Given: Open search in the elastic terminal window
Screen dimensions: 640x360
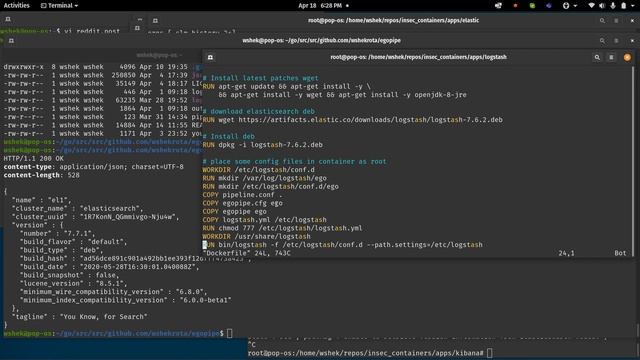Looking at the screenshot, I should [x=602, y=20].
